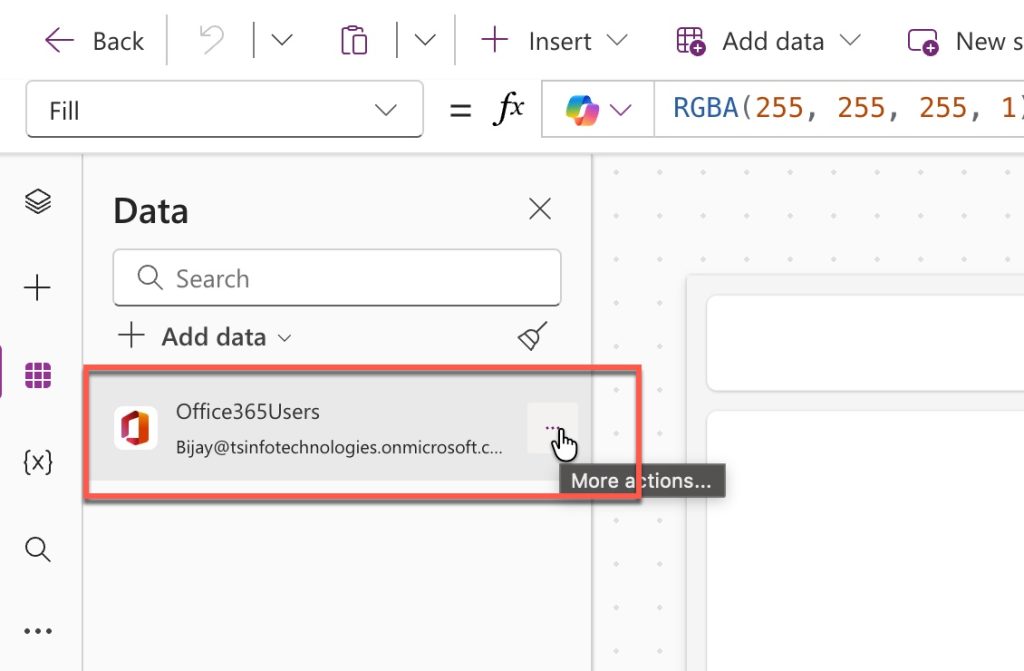Click Add data in the Data panel

pyautogui.click(x=204, y=336)
